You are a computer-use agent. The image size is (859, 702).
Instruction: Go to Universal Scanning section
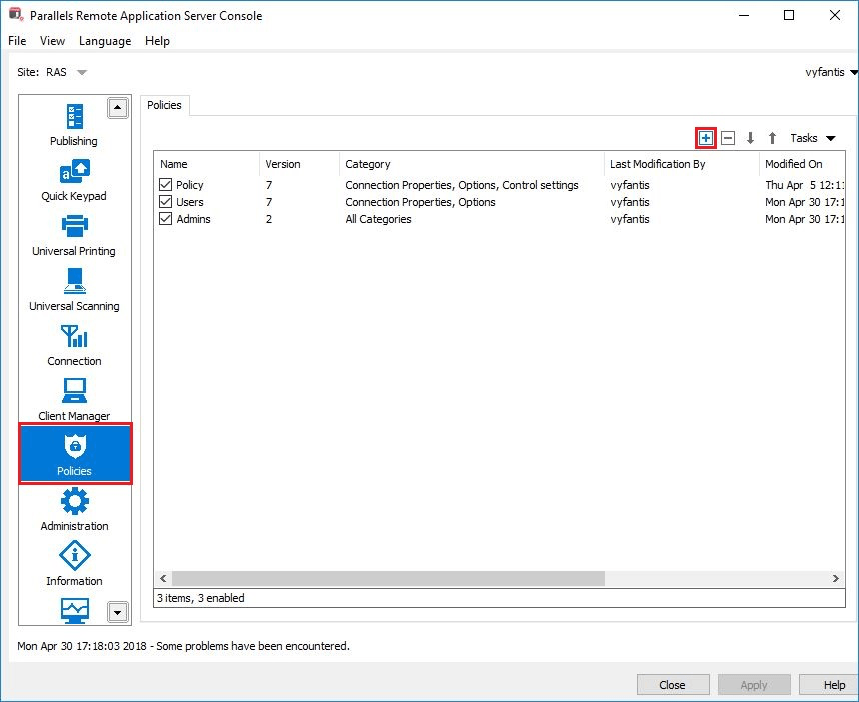point(74,290)
